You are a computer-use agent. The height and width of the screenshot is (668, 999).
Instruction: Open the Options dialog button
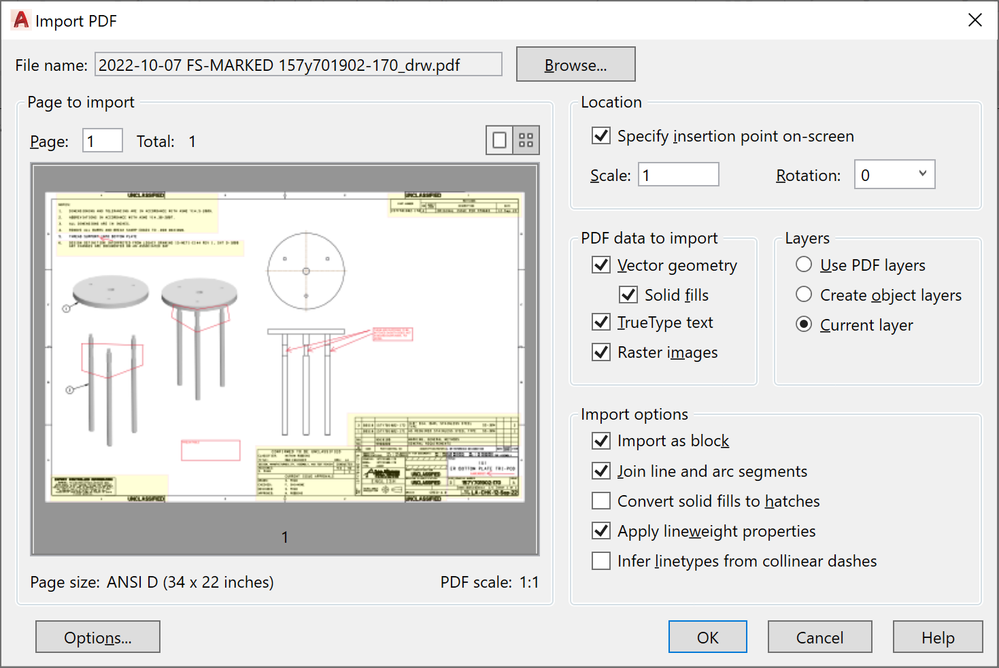tap(97, 638)
